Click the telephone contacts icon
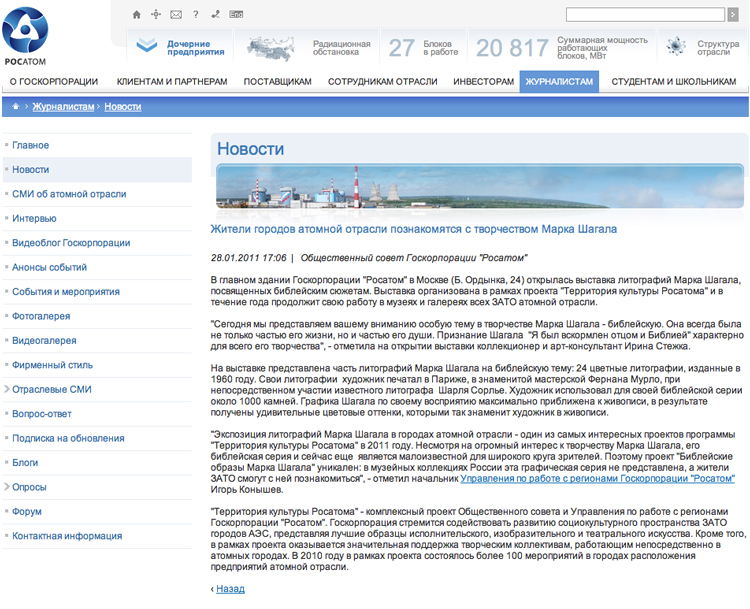This screenshot has height=609, width=750. 215,14
